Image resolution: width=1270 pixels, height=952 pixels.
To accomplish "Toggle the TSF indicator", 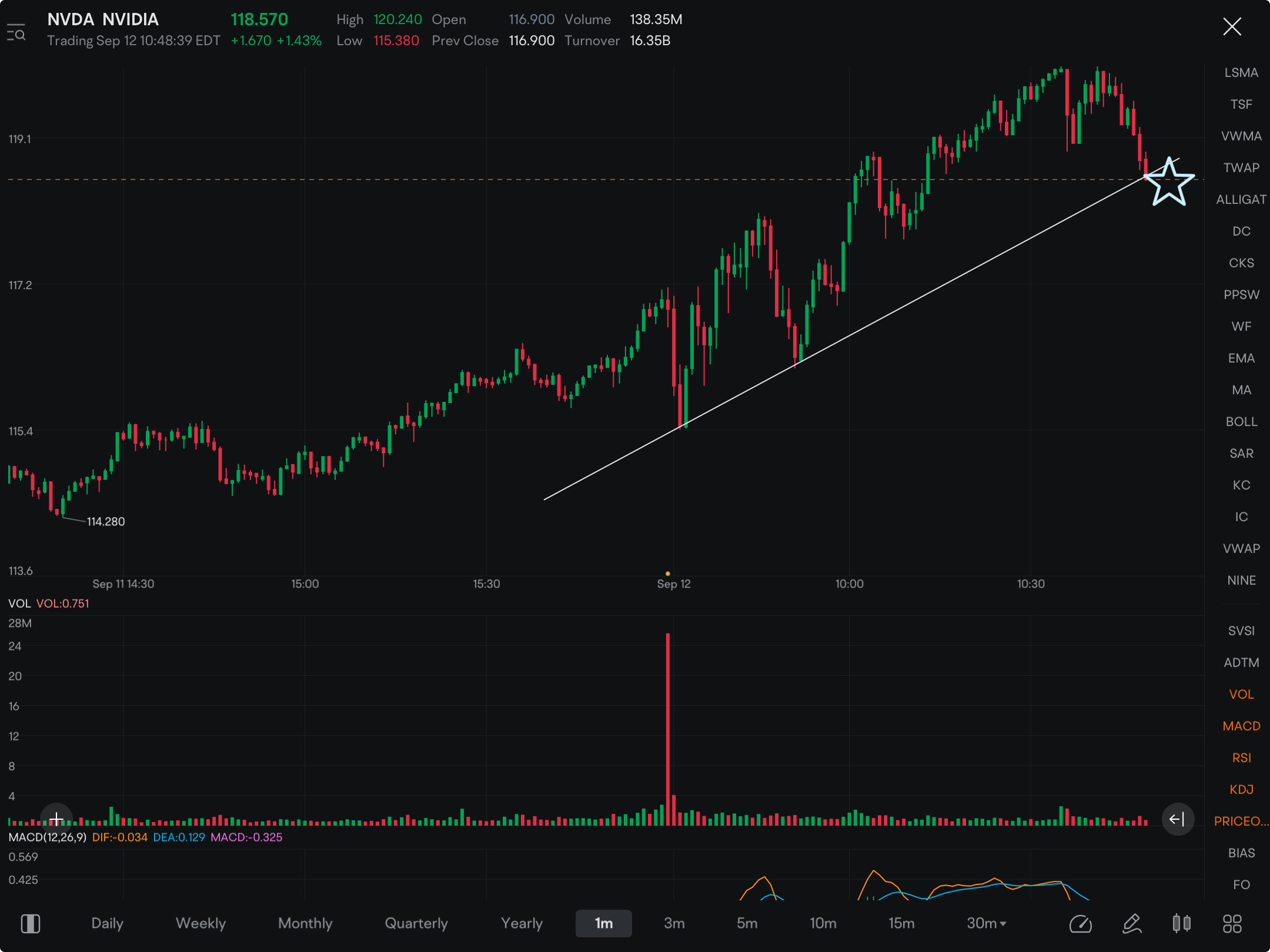I will [x=1241, y=104].
